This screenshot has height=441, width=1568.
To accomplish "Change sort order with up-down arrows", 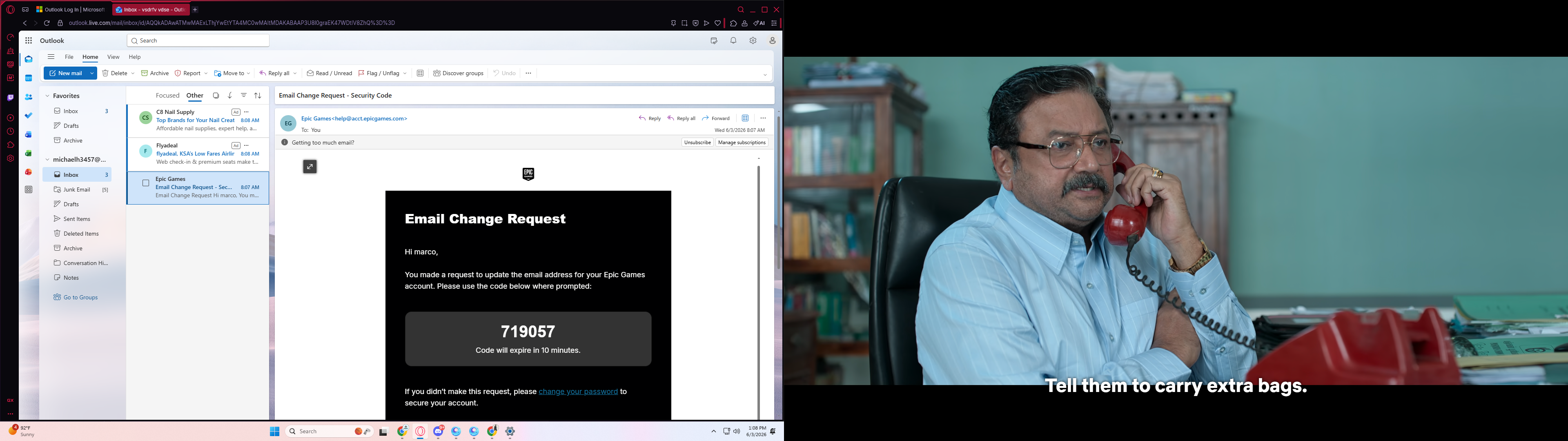I will [258, 96].
